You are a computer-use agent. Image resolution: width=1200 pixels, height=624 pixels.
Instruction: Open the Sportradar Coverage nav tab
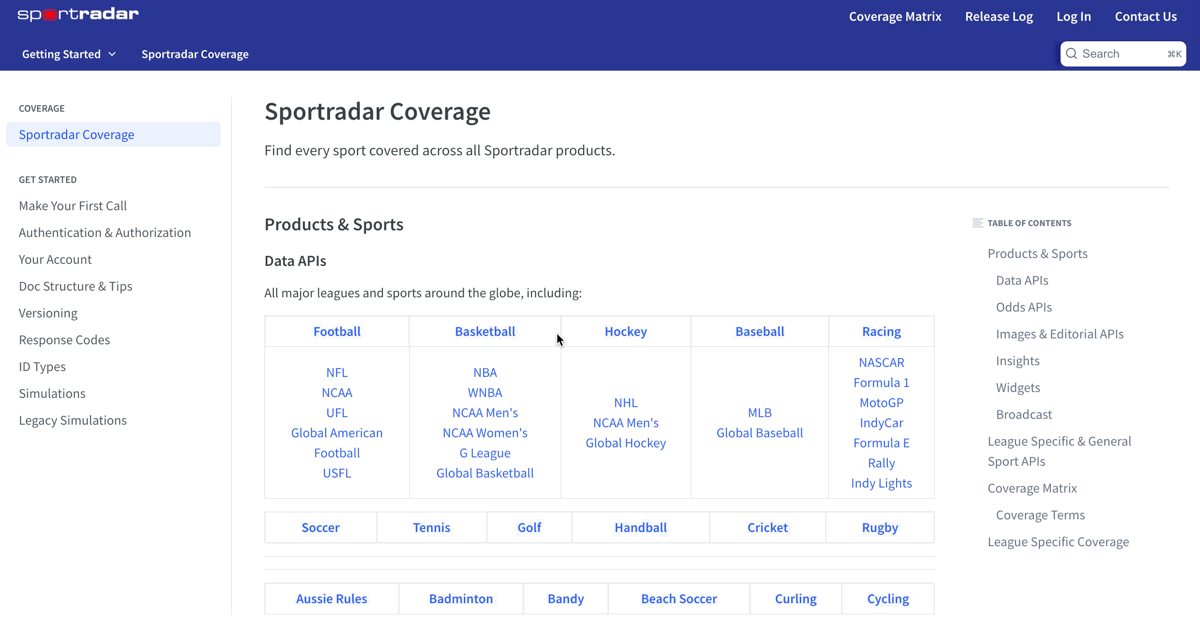(195, 54)
